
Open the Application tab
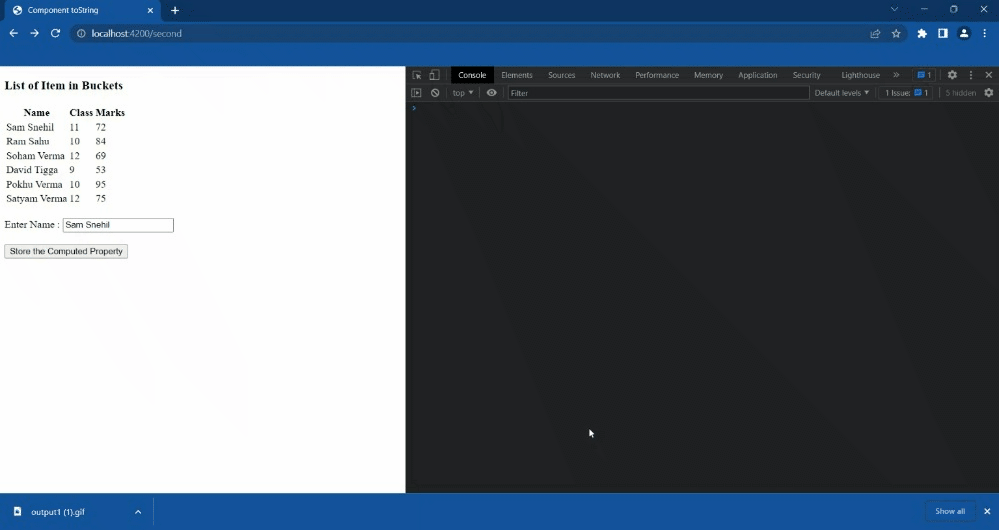pos(758,75)
